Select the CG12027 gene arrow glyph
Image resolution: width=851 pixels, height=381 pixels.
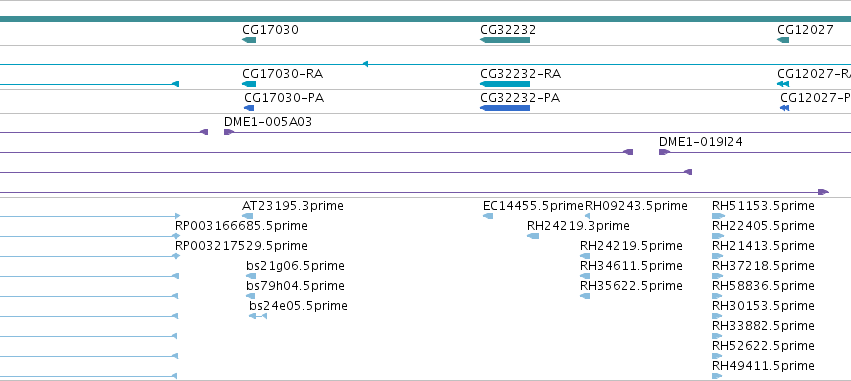[x=783, y=40]
